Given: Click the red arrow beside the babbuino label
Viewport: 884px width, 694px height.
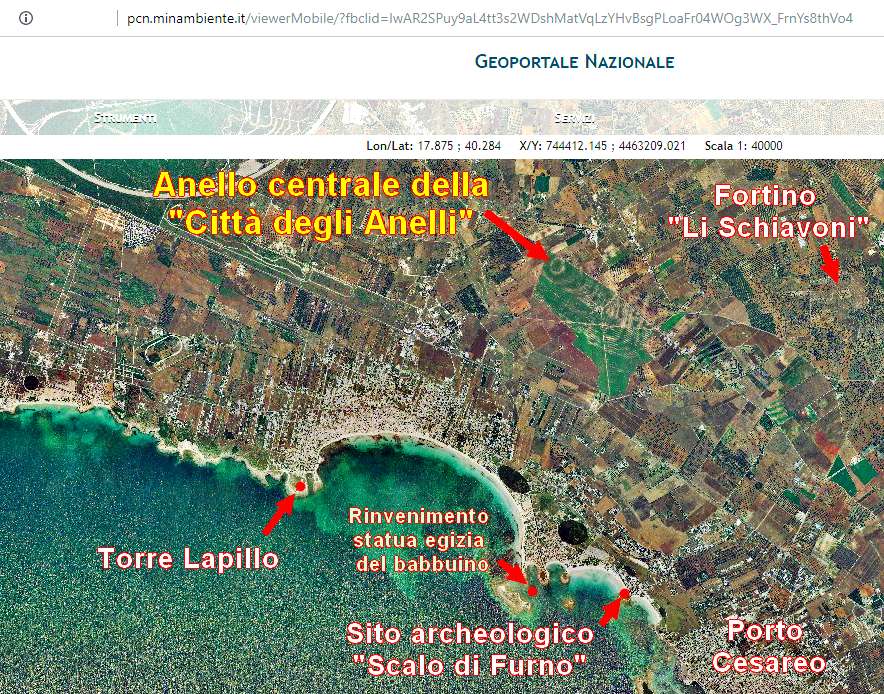Looking at the screenshot, I should click(x=512, y=571).
